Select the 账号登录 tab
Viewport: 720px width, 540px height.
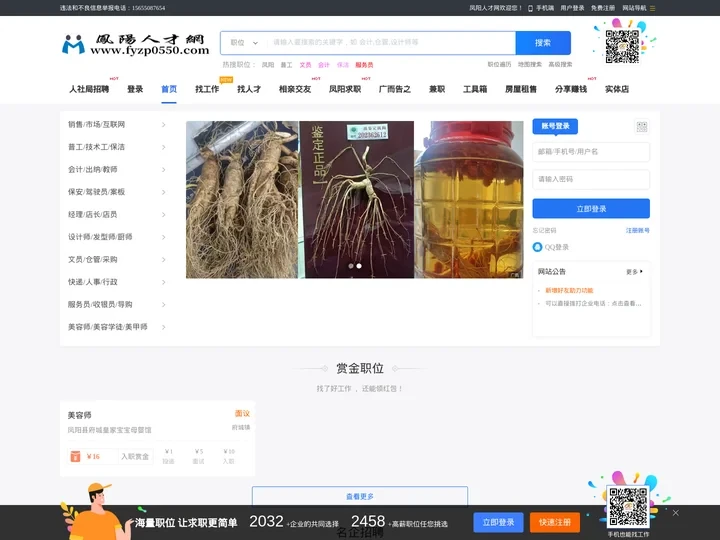click(x=555, y=126)
